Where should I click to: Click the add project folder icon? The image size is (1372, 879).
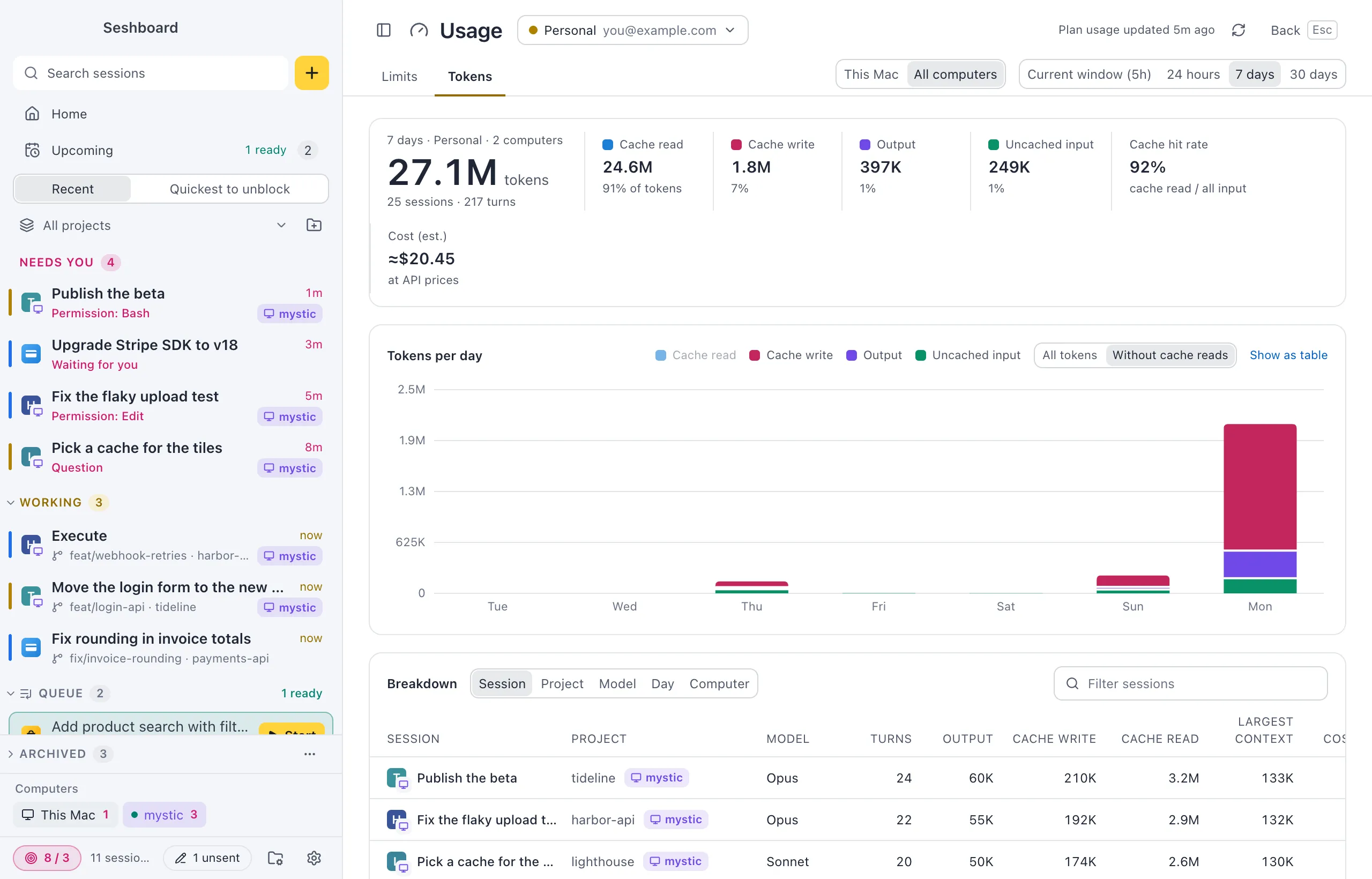coord(314,225)
